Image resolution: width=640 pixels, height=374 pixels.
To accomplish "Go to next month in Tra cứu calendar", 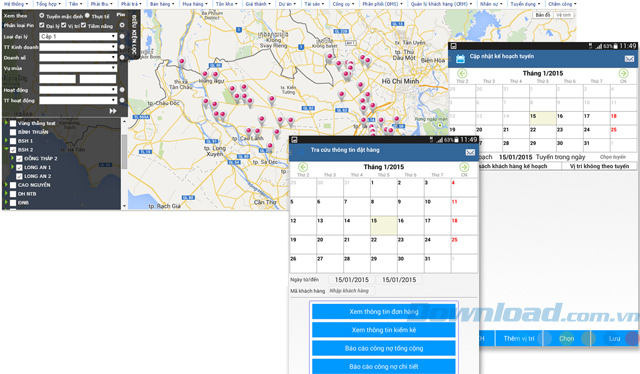I will click(464, 167).
